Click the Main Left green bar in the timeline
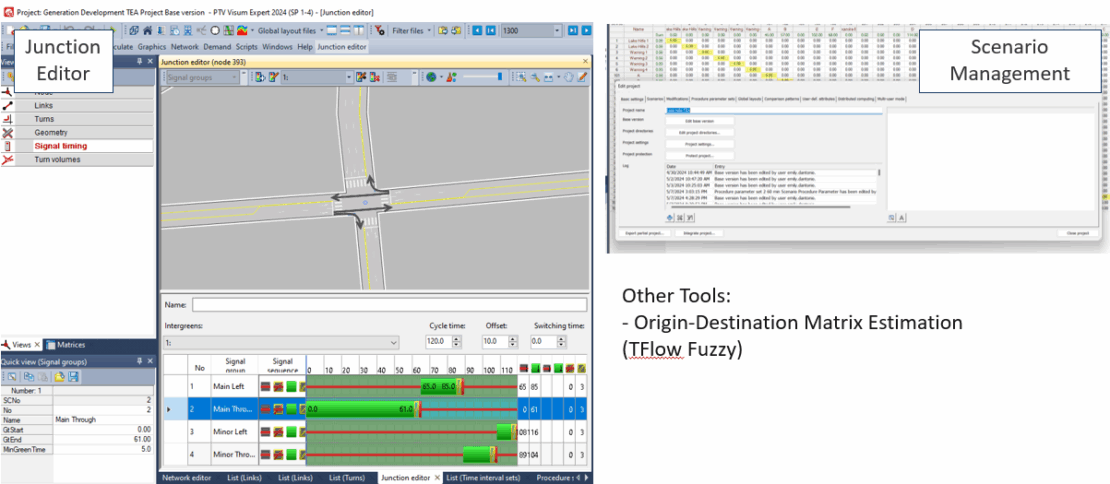The image size is (1110, 484). [440, 387]
